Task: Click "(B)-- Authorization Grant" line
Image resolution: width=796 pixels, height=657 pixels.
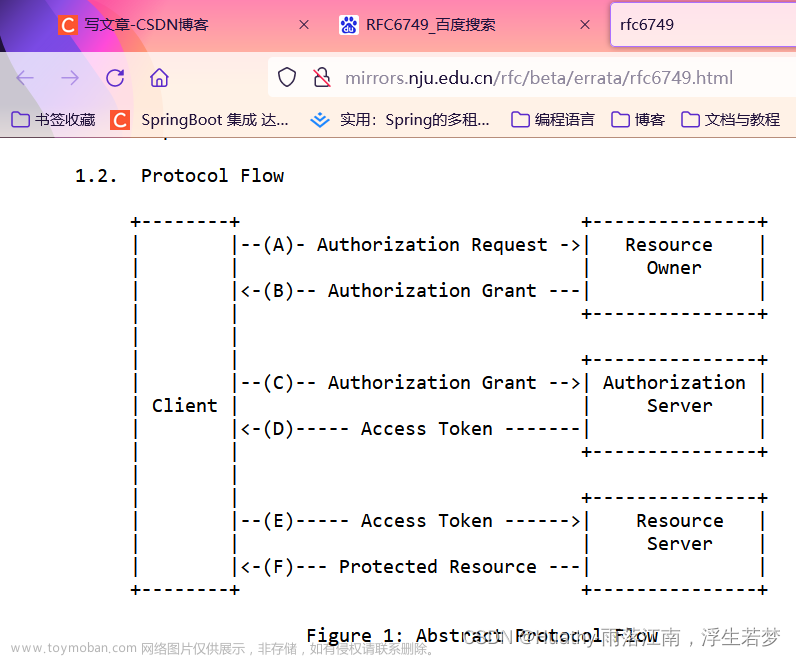Action: point(400,291)
